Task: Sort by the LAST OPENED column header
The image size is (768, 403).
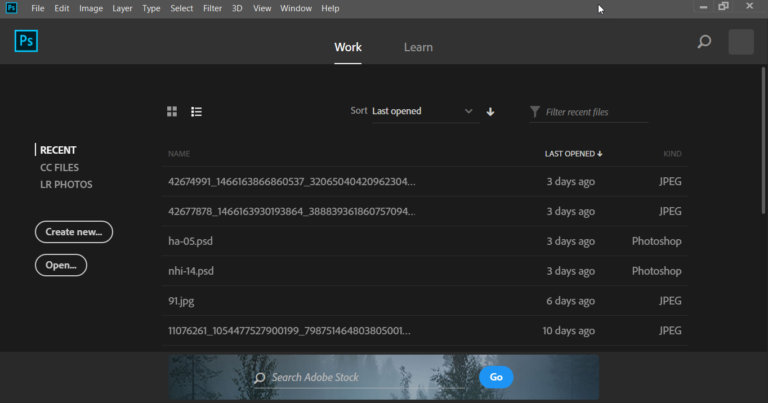Action: pyautogui.click(x=574, y=154)
